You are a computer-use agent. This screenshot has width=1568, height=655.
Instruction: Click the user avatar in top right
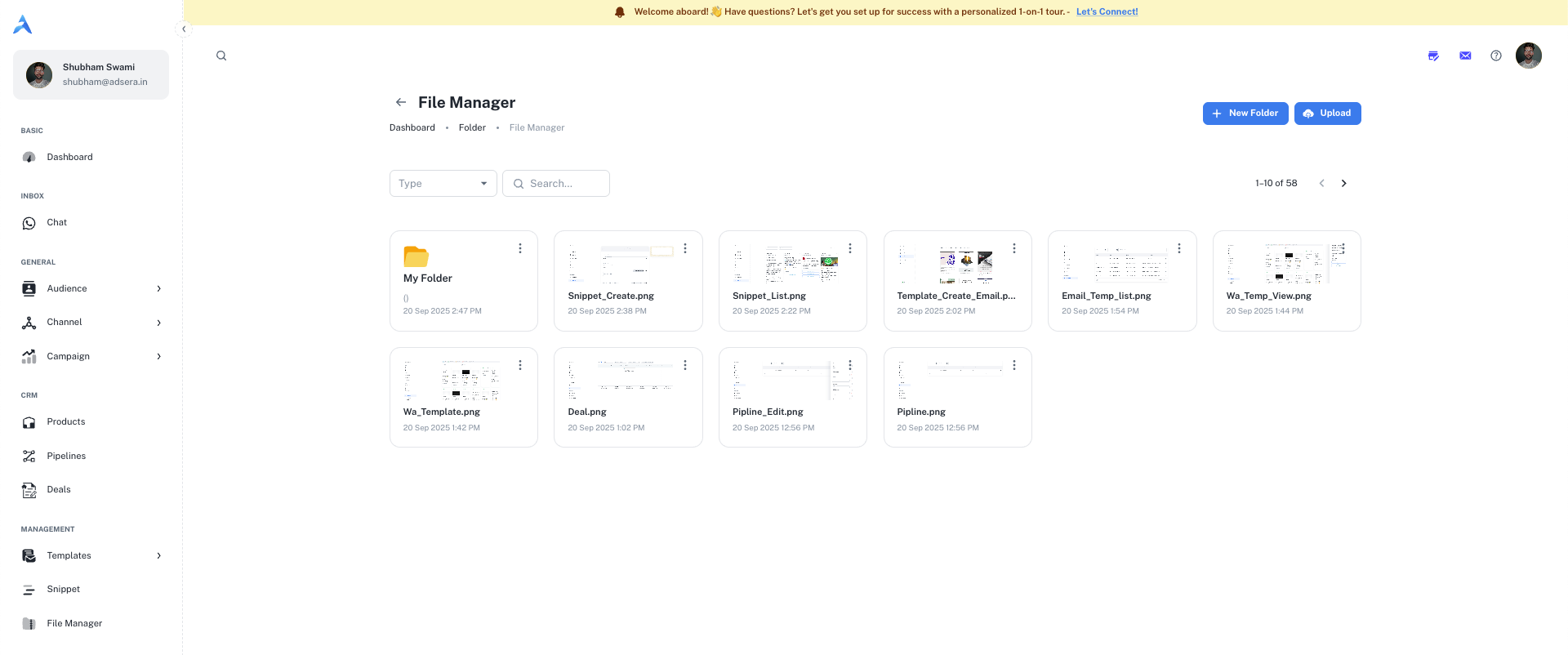pyautogui.click(x=1528, y=56)
